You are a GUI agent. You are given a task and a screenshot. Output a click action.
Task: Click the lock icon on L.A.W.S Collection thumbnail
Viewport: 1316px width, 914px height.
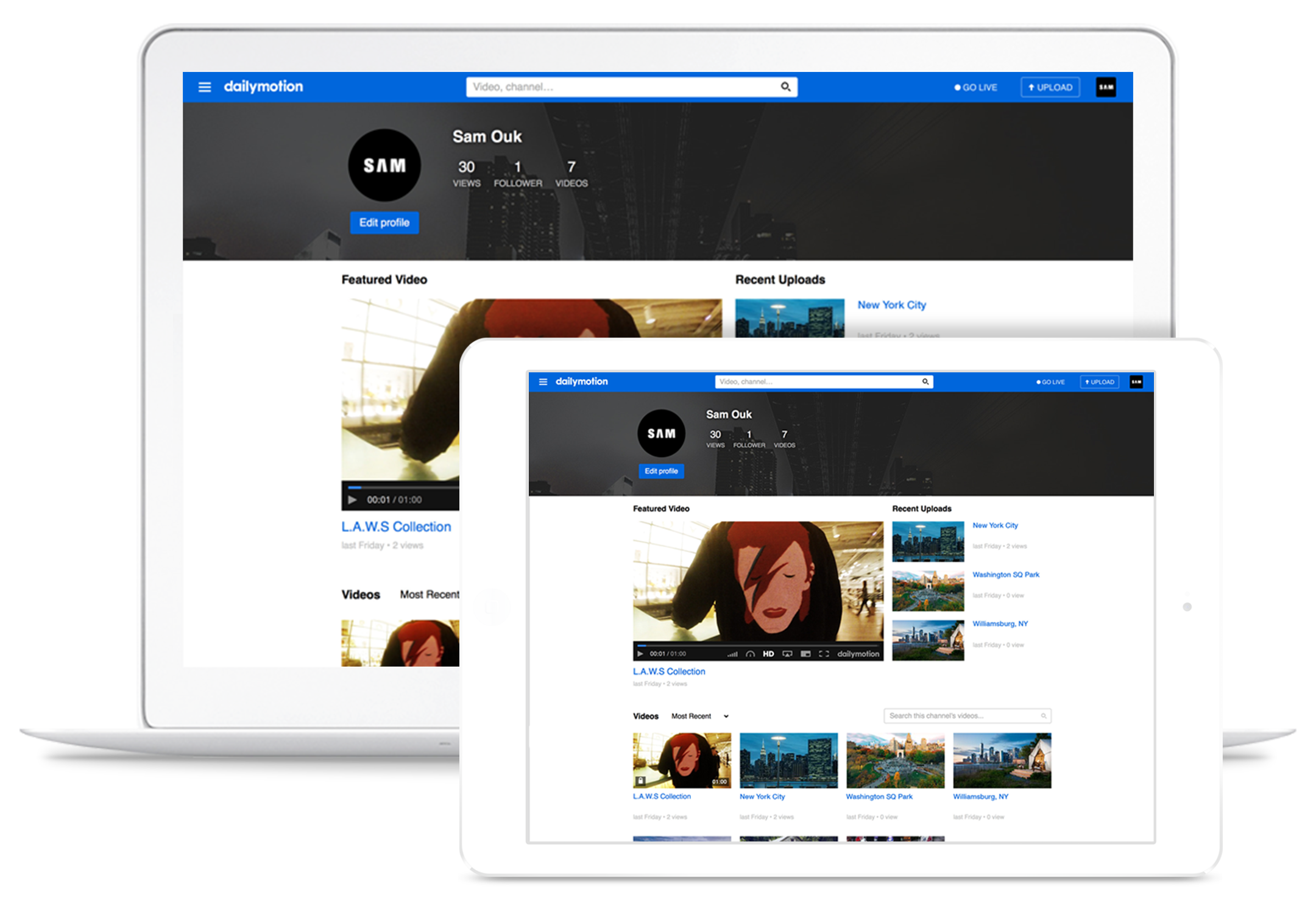pyautogui.click(x=640, y=781)
